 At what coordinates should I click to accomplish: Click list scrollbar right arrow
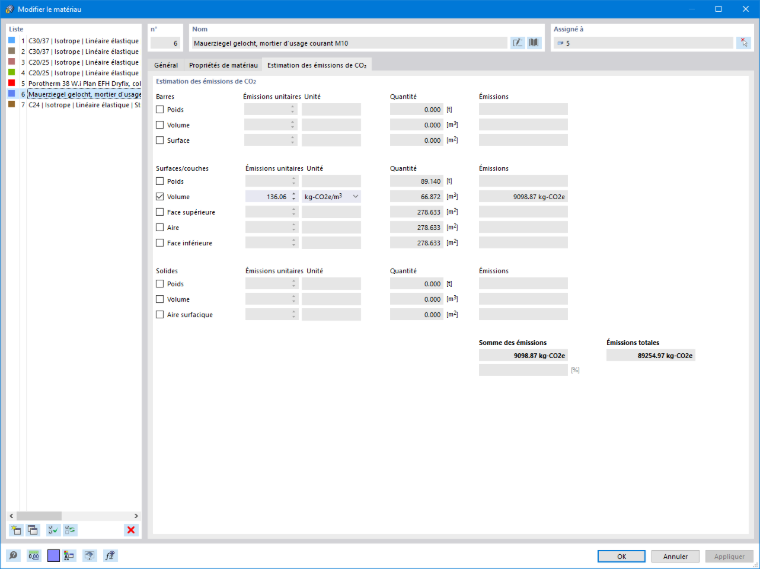(x=136, y=516)
